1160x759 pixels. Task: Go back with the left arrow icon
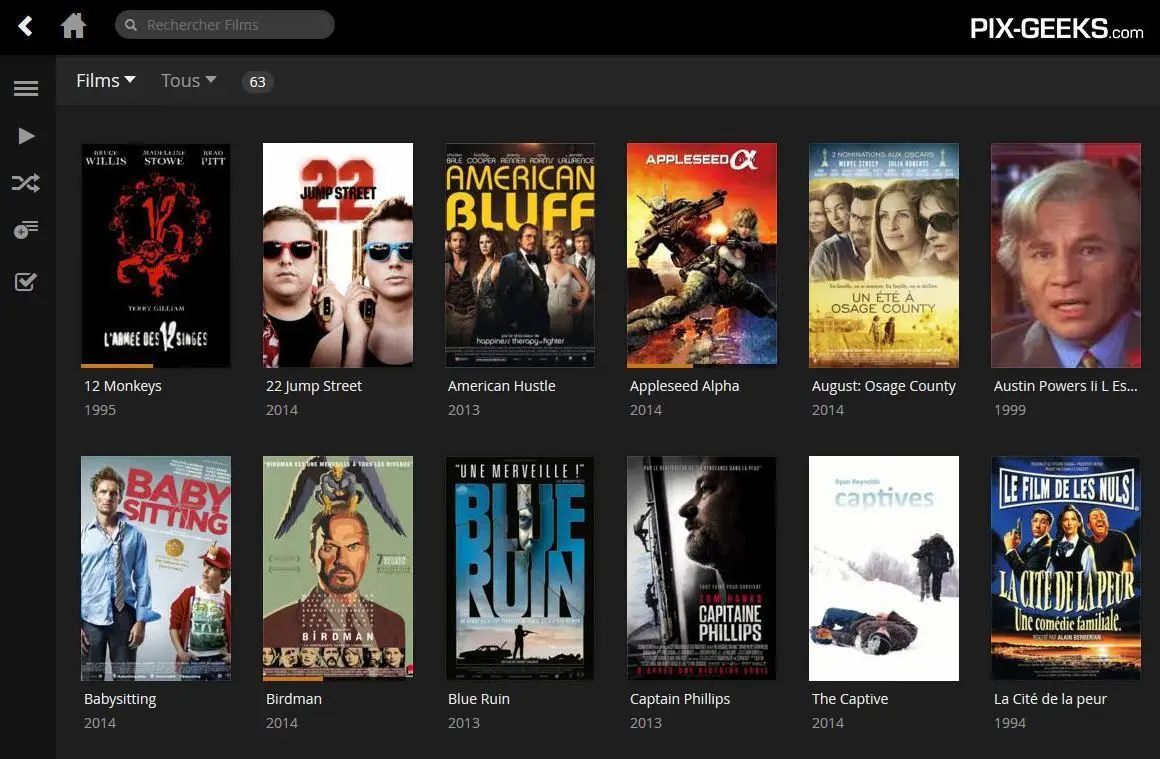[25, 26]
